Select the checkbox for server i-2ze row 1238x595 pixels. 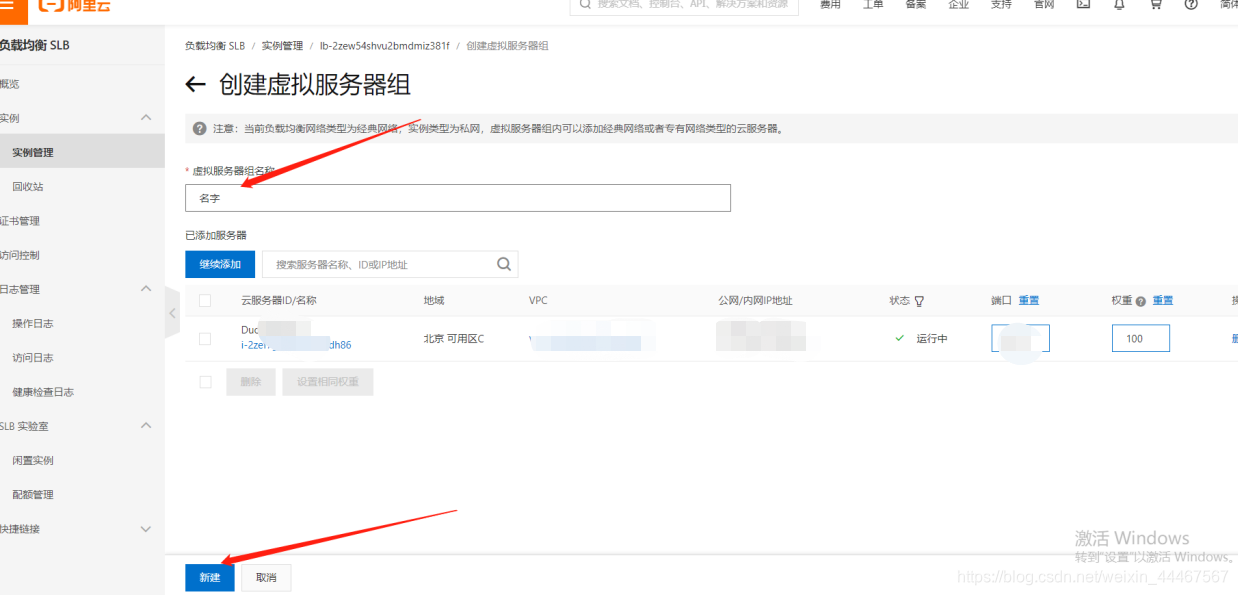(205, 337)
